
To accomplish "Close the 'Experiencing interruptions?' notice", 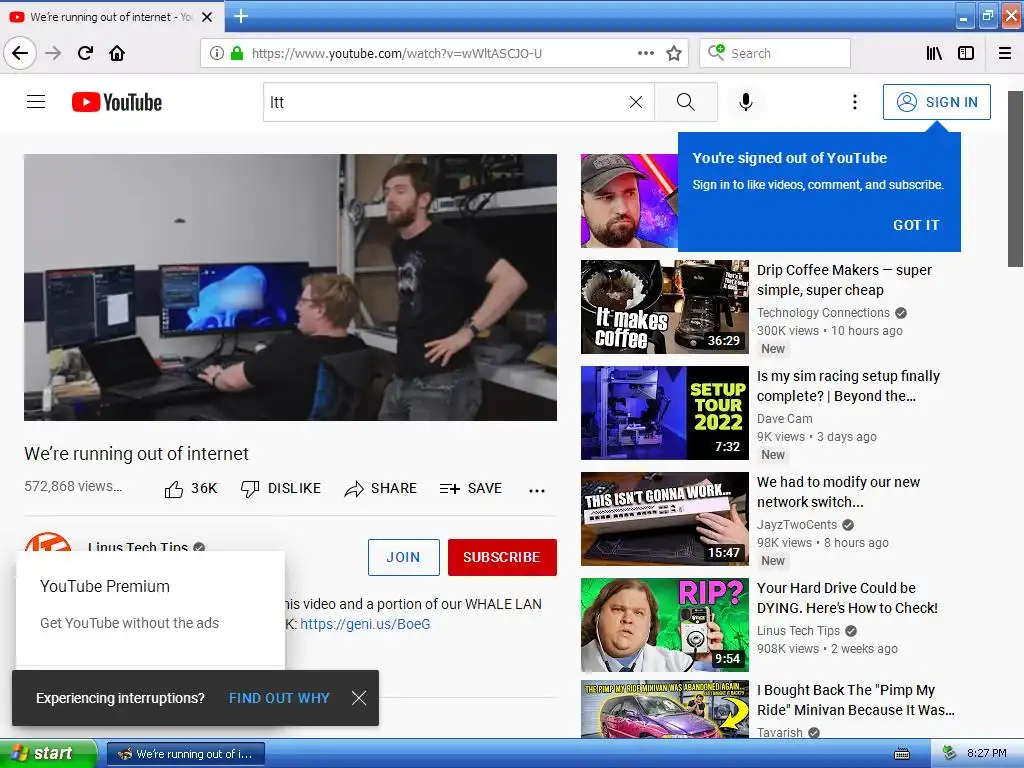I will [x=359, y=698].
